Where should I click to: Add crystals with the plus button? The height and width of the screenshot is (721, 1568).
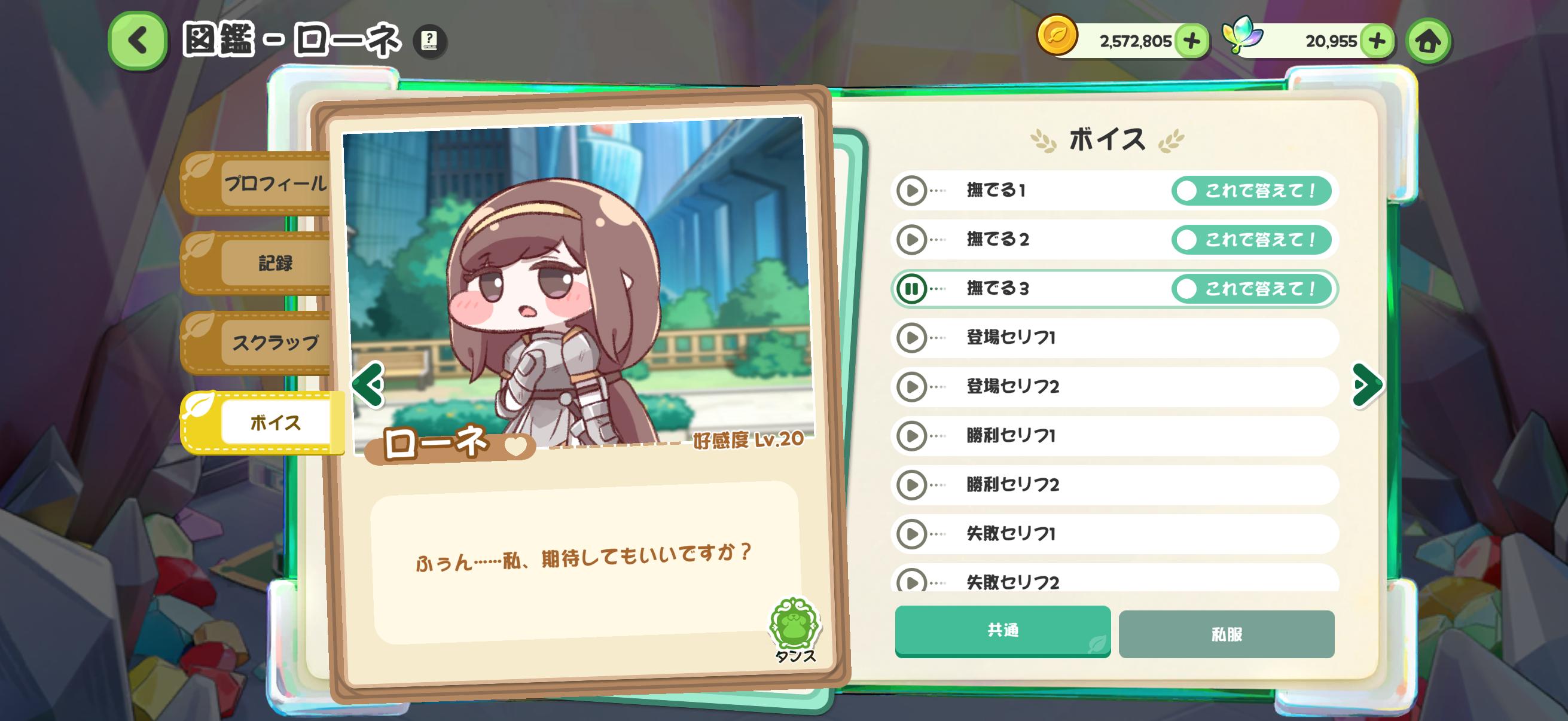tap(1377, 41)
